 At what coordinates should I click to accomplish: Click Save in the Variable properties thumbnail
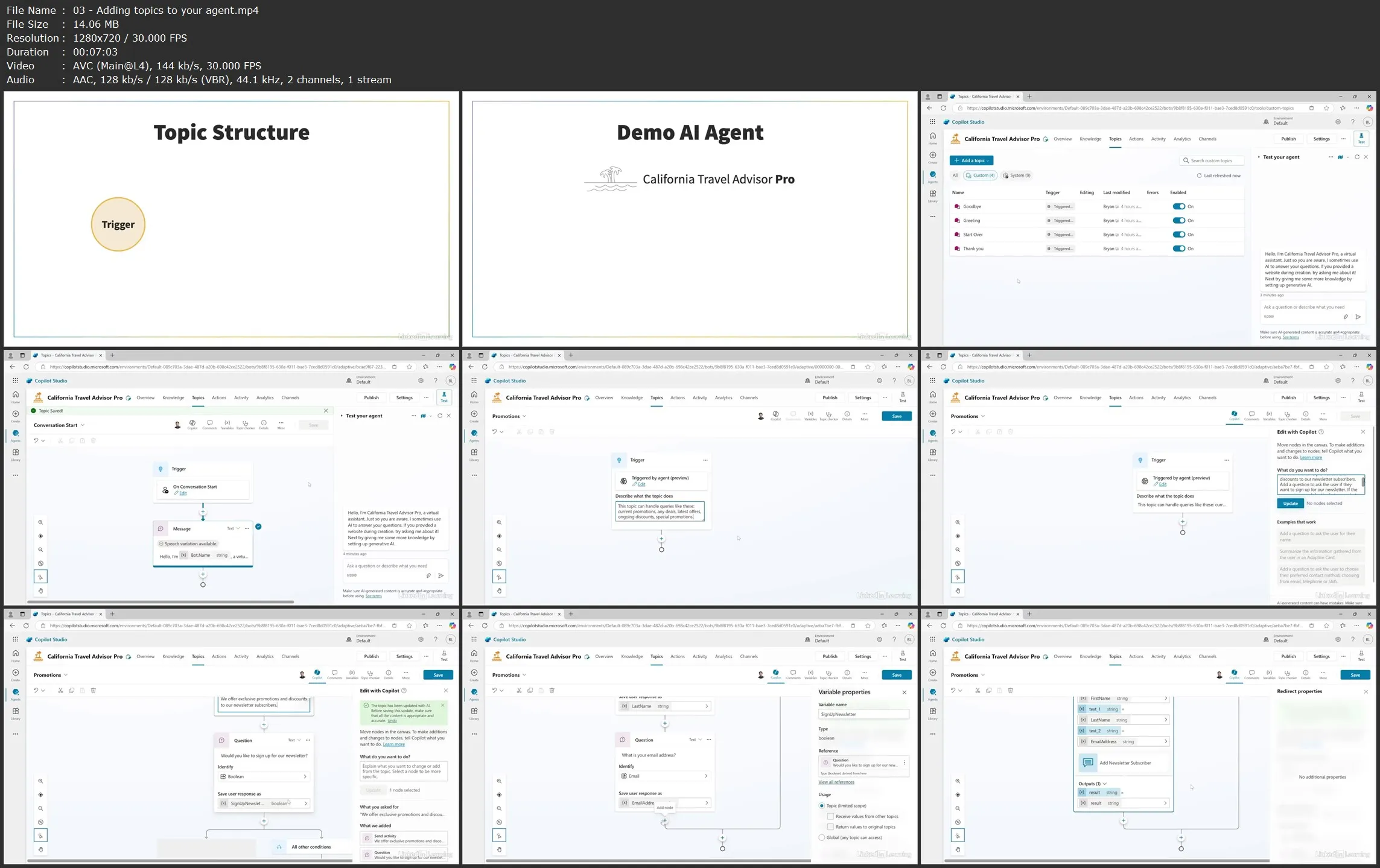pos(897,675)
